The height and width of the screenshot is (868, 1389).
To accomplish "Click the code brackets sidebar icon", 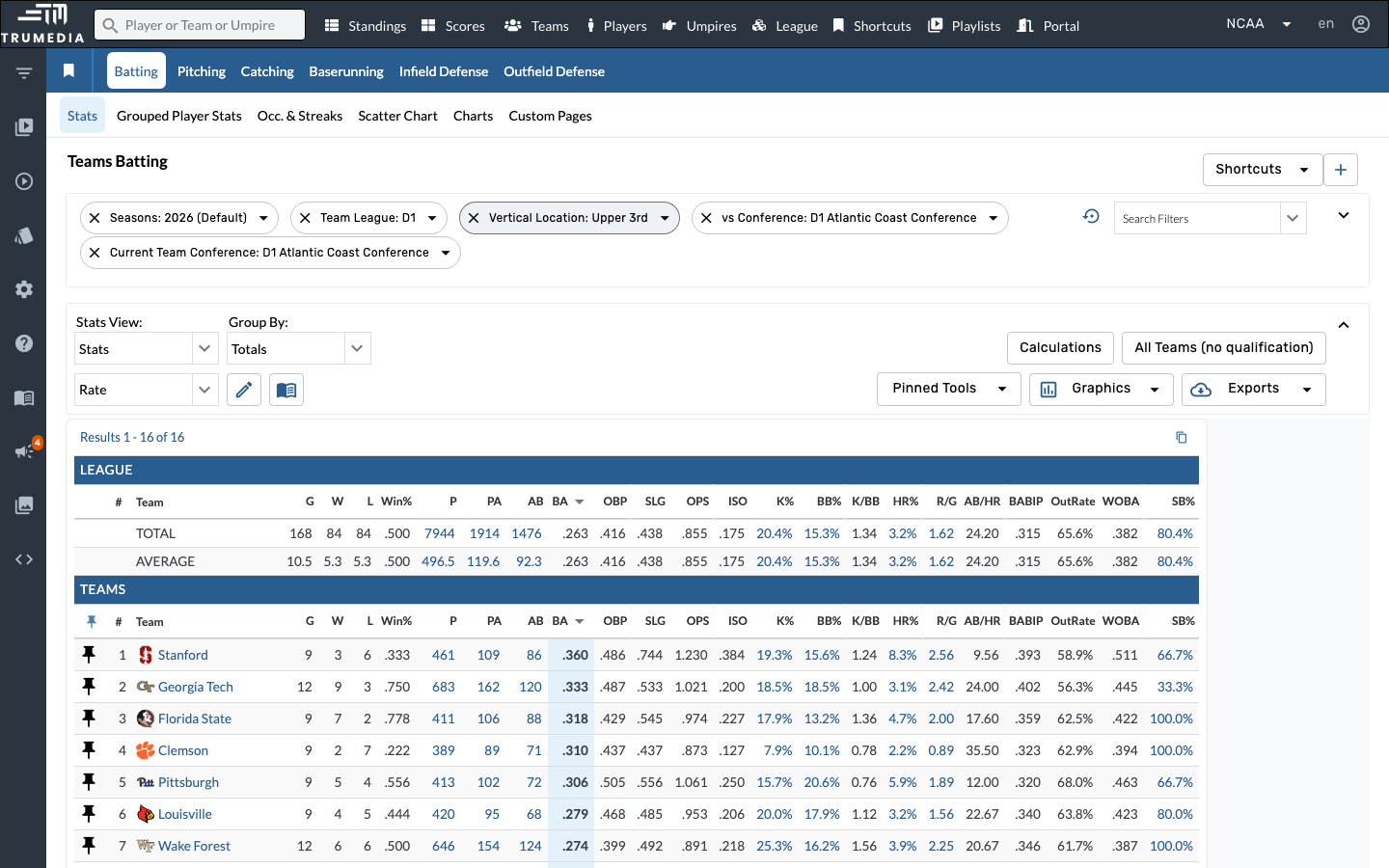I will pyautogui.click(x=24, y=559).
